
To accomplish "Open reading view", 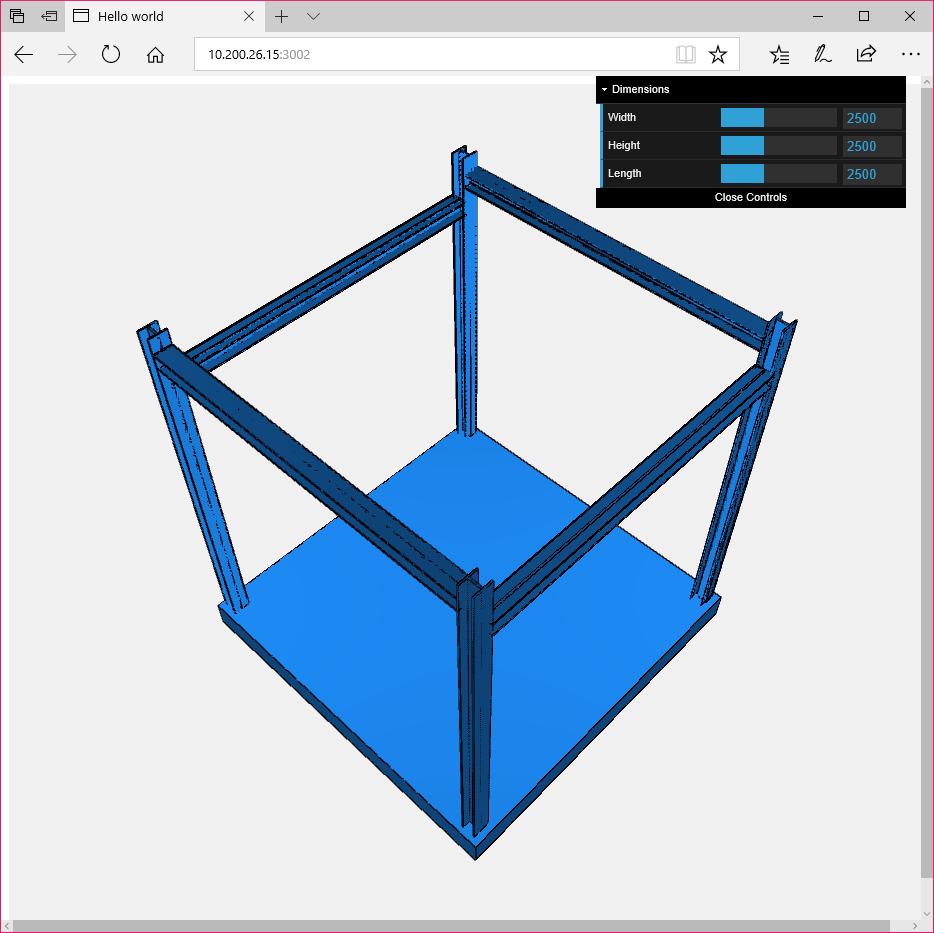I will (685, 54).
